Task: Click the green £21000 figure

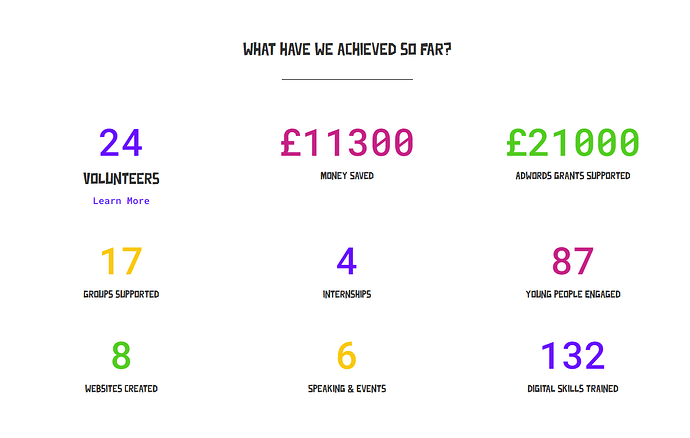Action: pos(573,143)
